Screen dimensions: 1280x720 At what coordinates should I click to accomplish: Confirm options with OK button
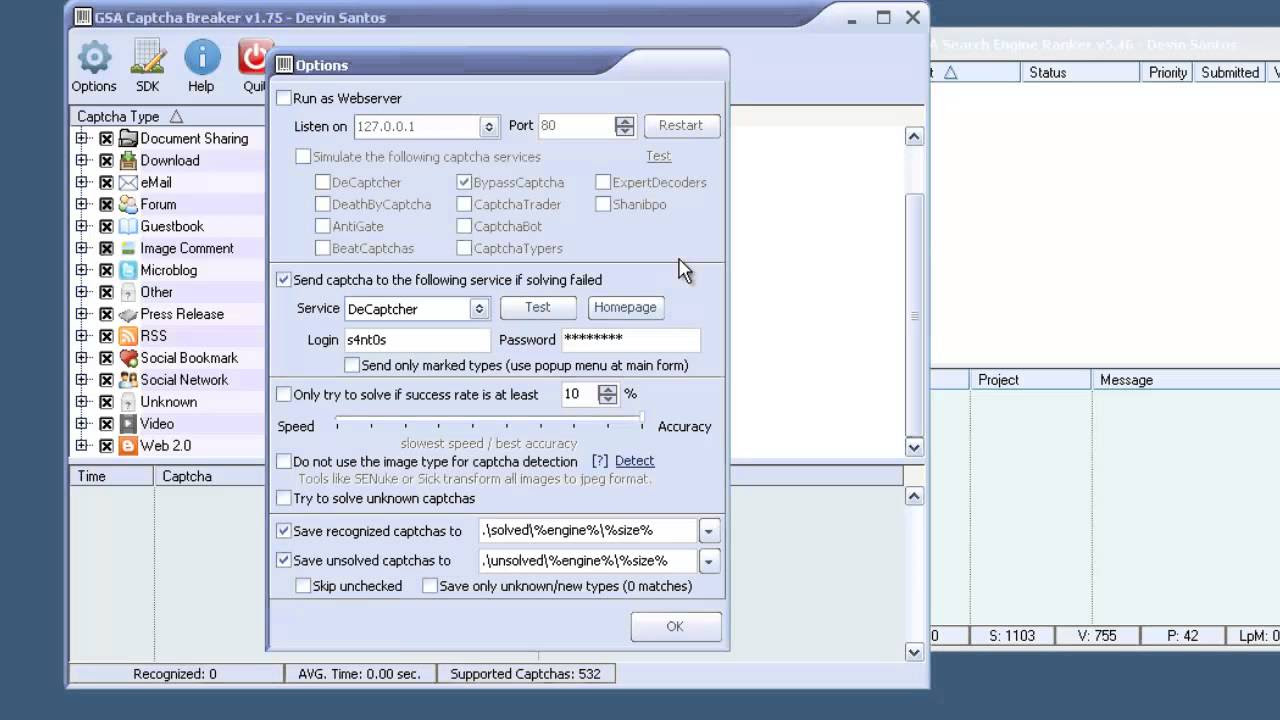(x=675, y=626)
